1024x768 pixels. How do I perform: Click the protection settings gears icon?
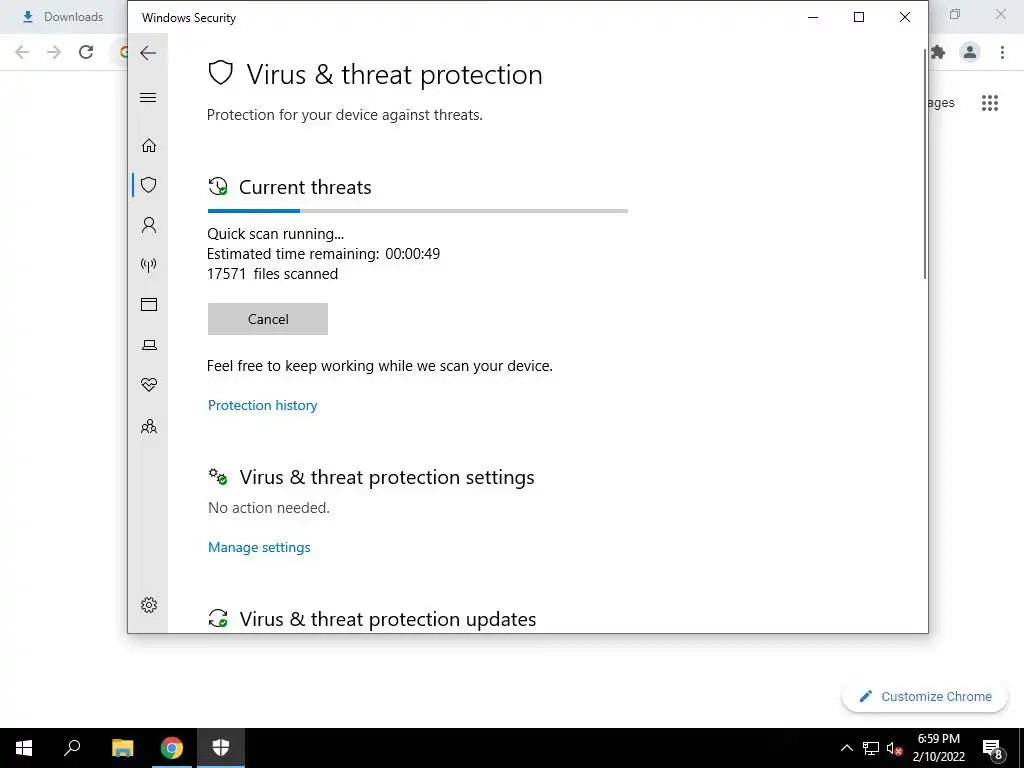point(217,477)
